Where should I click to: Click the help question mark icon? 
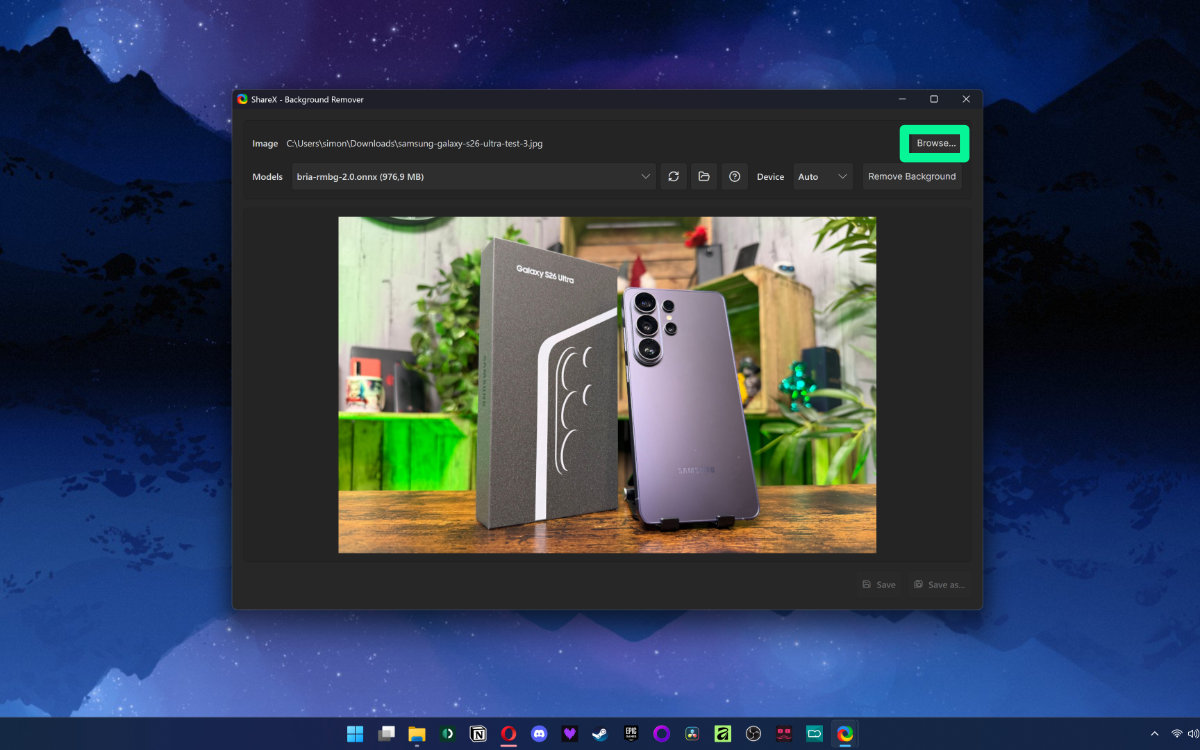tap(735, 177)
